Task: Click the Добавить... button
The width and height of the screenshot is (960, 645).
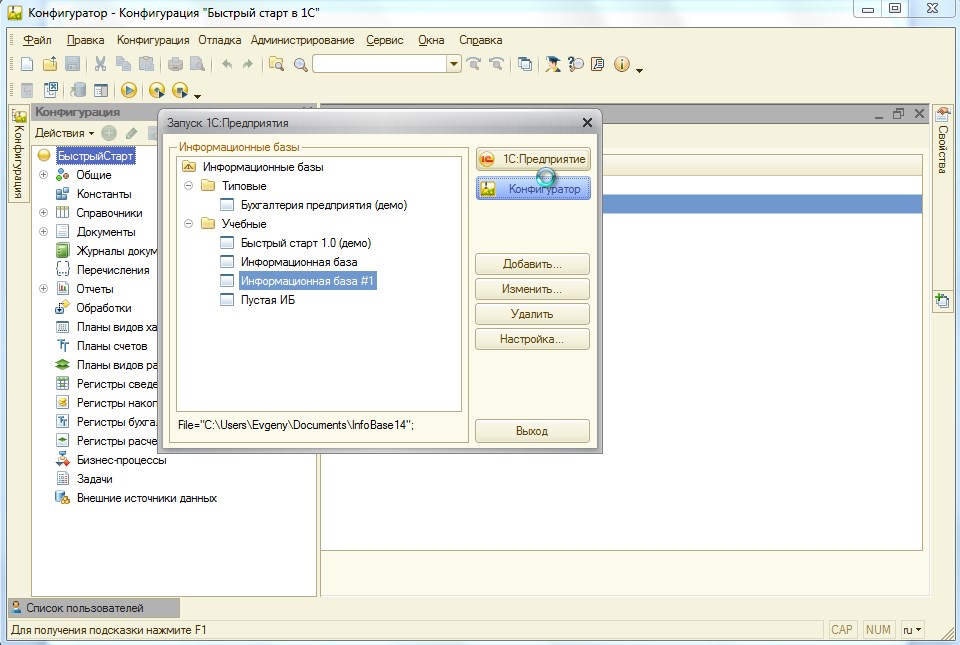Action: point(533,264)
